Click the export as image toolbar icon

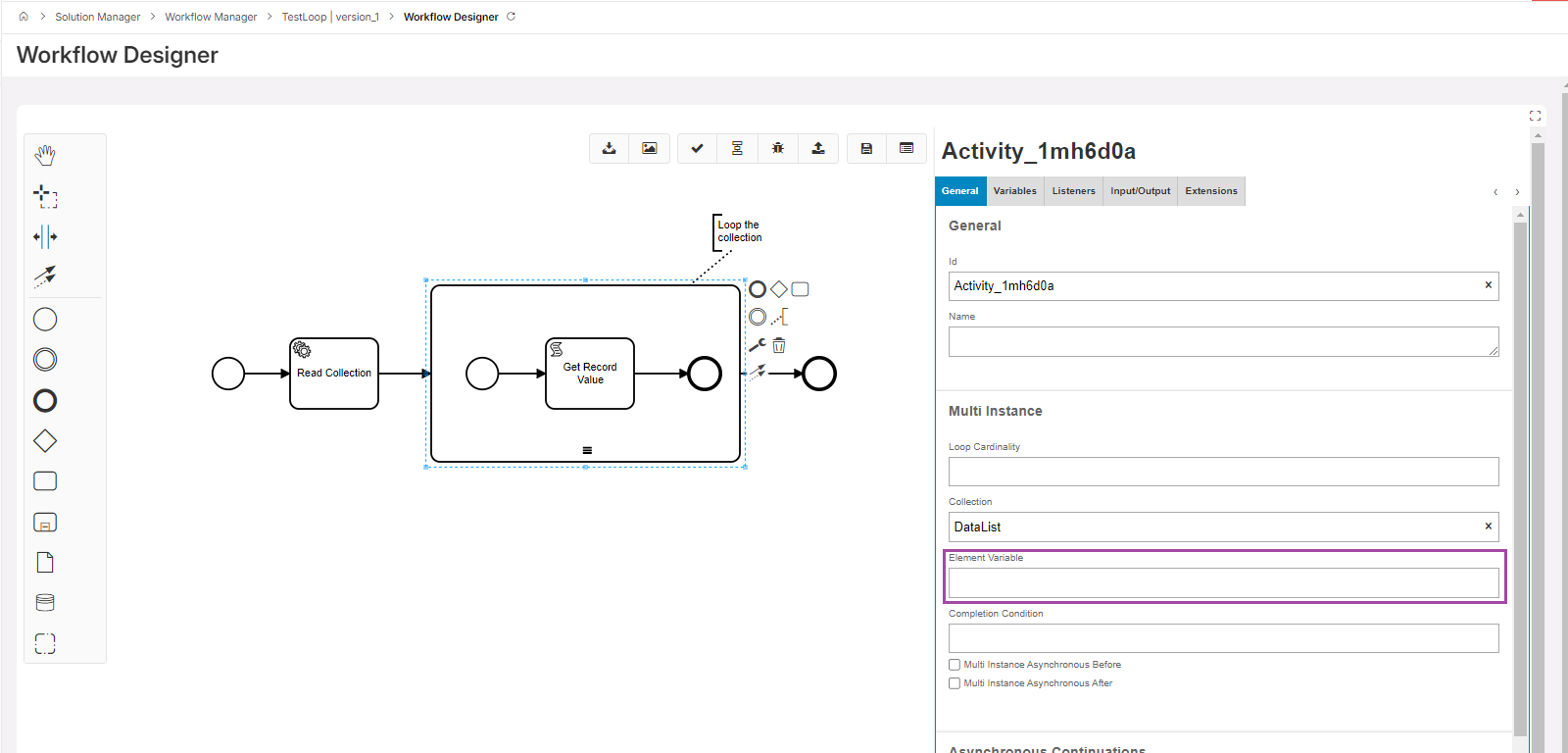650,148
